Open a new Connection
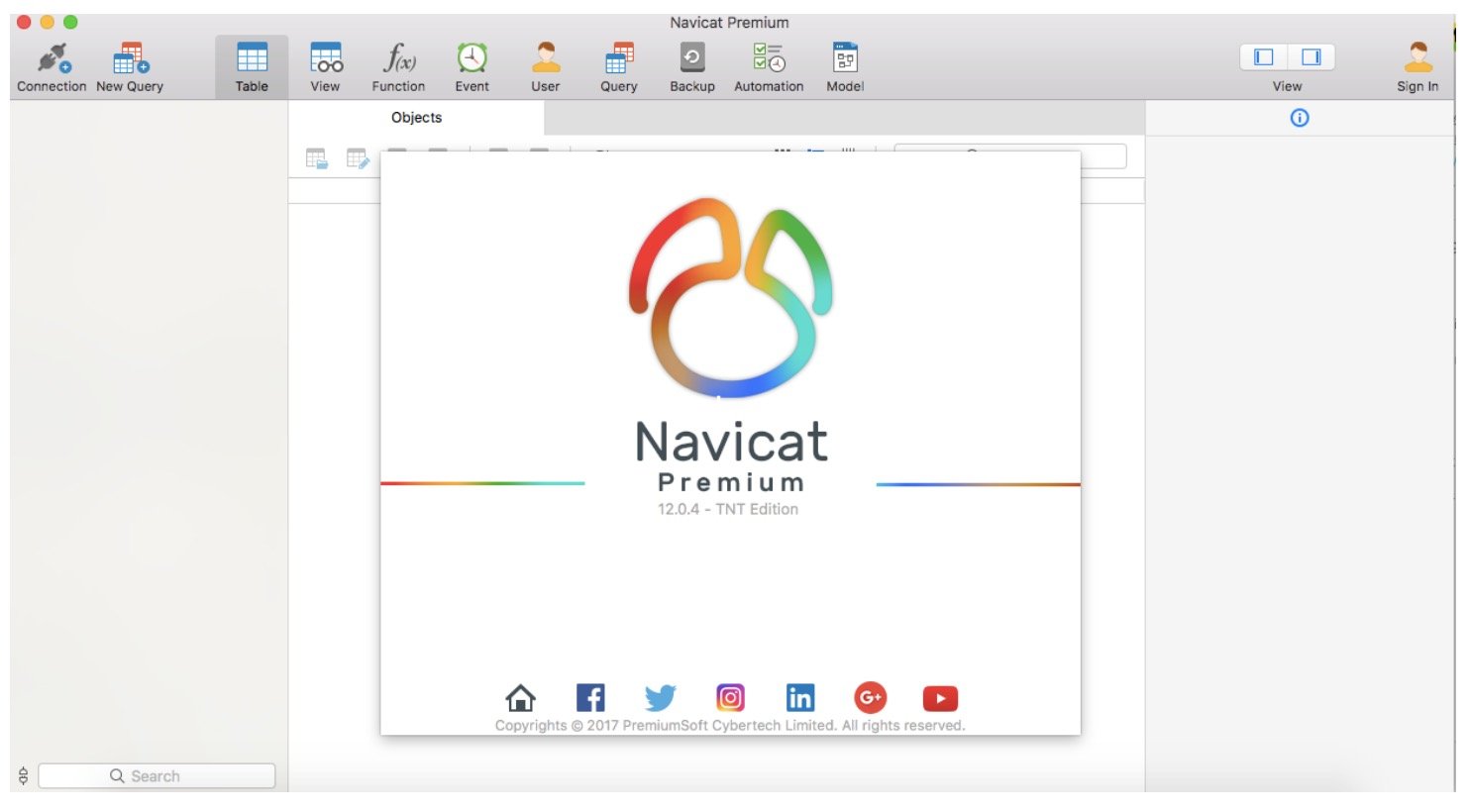 click(52, 67)
